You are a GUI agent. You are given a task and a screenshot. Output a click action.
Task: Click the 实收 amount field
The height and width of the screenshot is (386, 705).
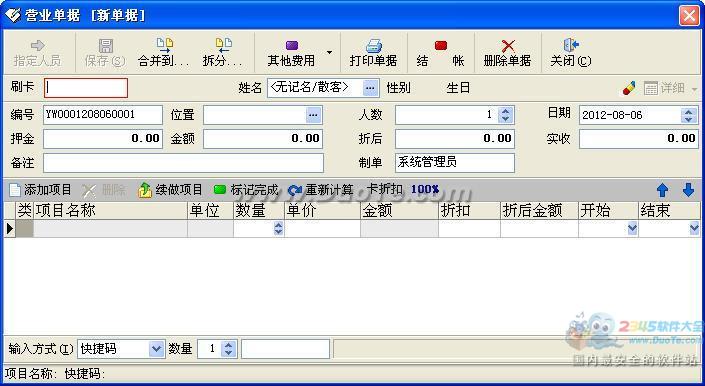[x=639, y=138]
